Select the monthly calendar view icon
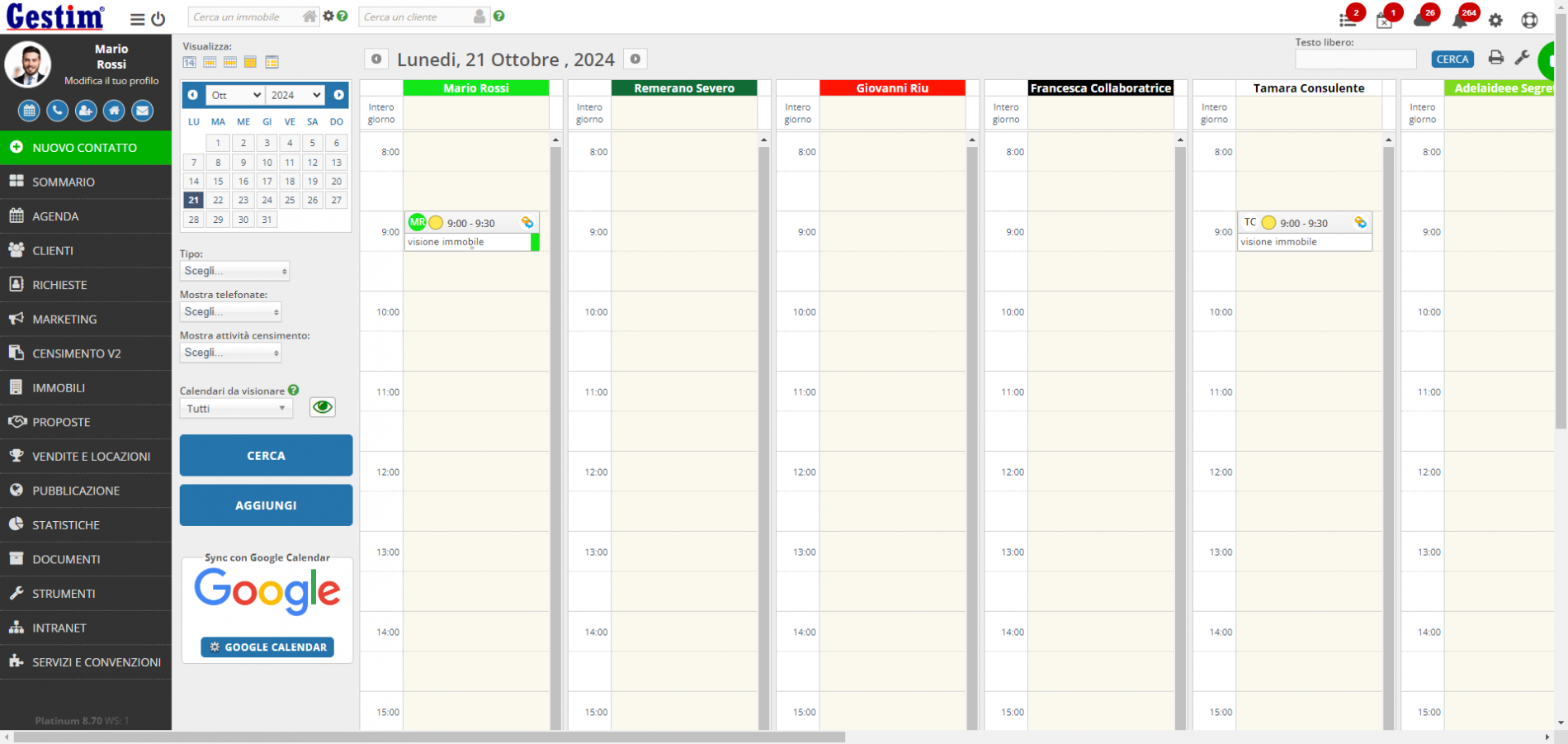 (250, 62)
